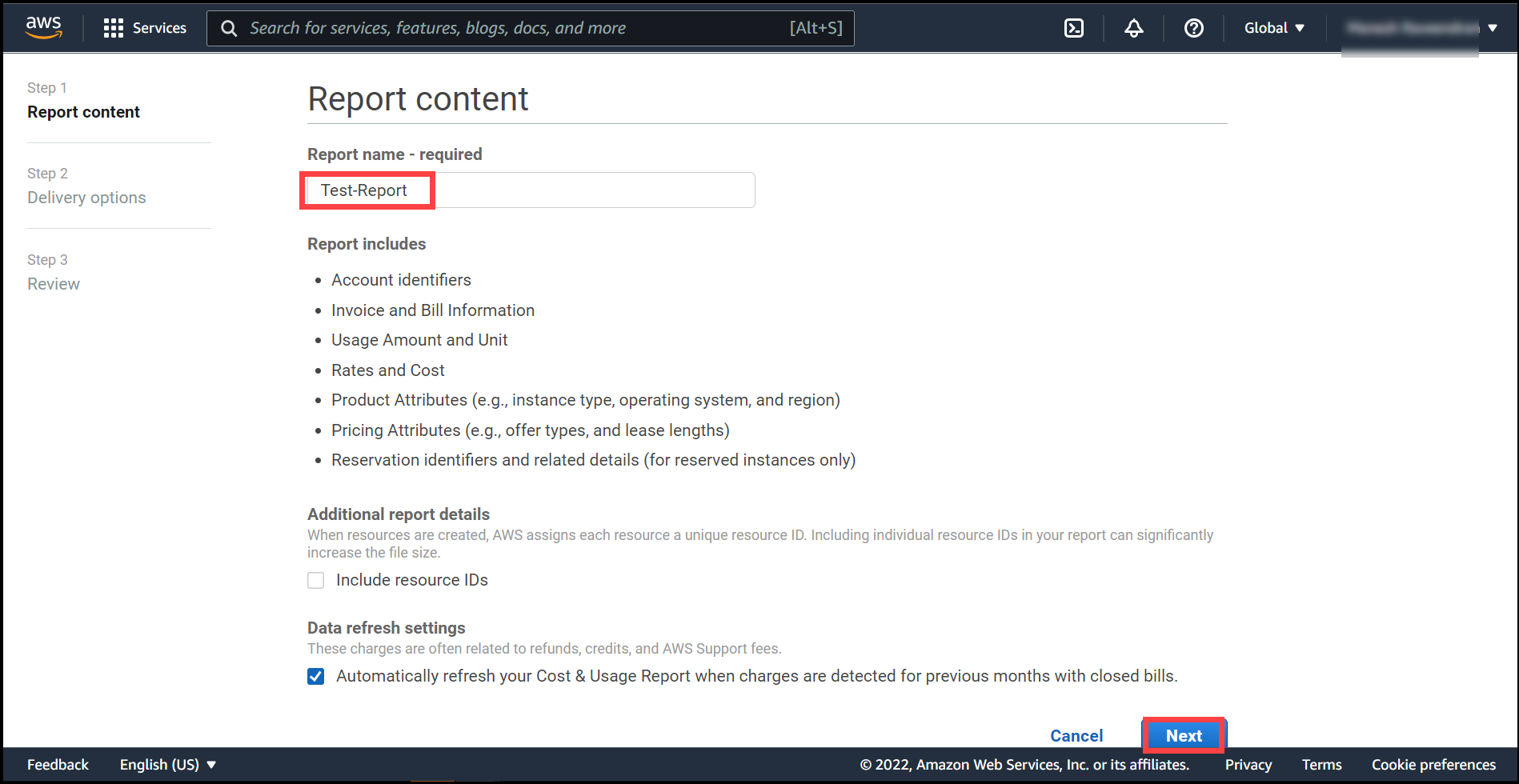Click the 'Product Attributes' list item
The height and width of the screenshot is (784, 1519).
586,400
